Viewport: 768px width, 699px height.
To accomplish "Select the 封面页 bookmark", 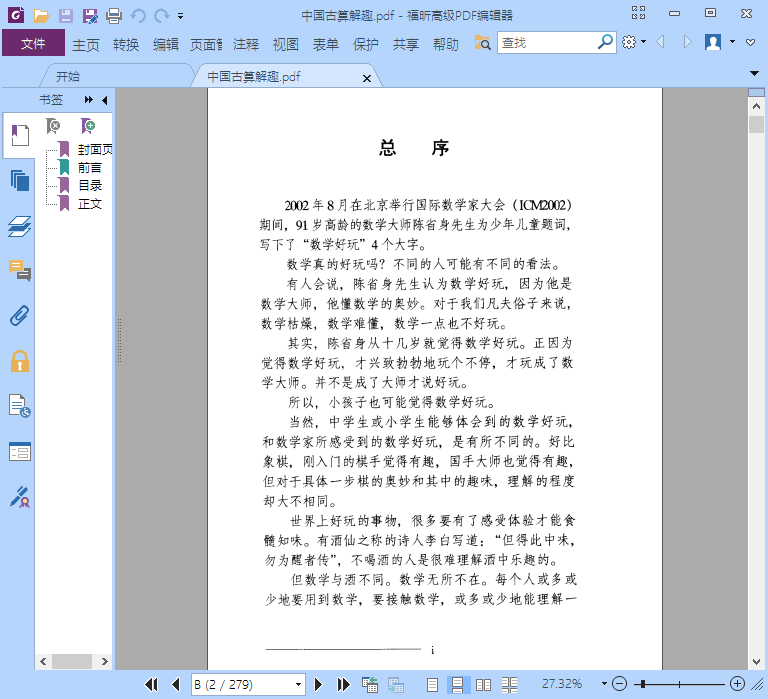I will [x=95, y=149].
